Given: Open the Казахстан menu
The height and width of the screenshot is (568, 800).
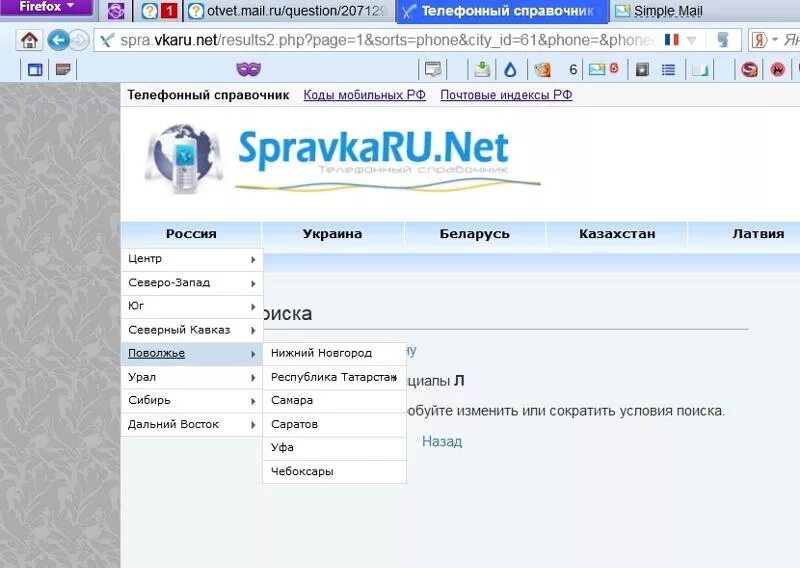Looking at the screenshot, I should [617, 234].
